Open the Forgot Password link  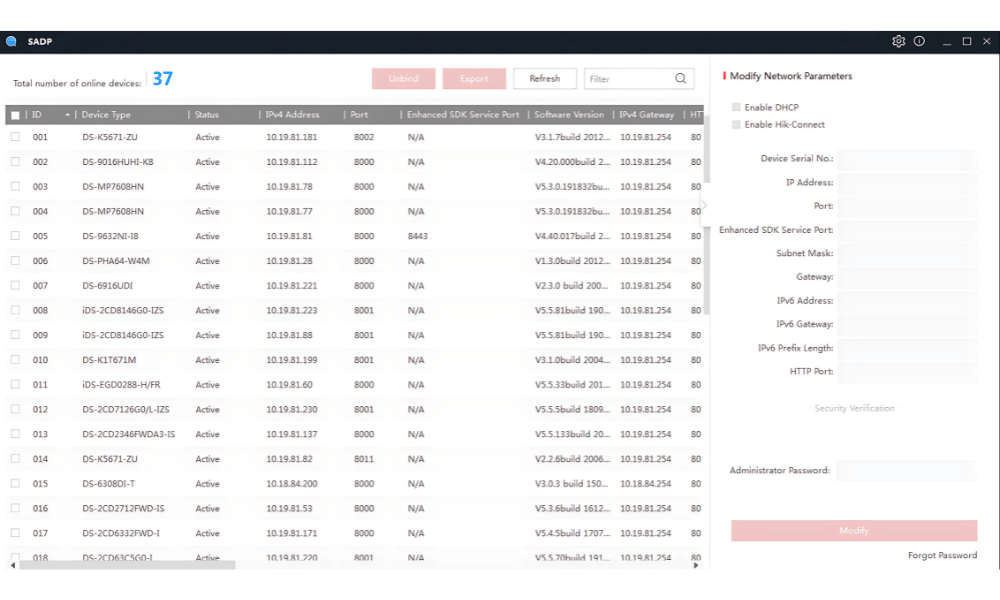click(x=942, y=555)
